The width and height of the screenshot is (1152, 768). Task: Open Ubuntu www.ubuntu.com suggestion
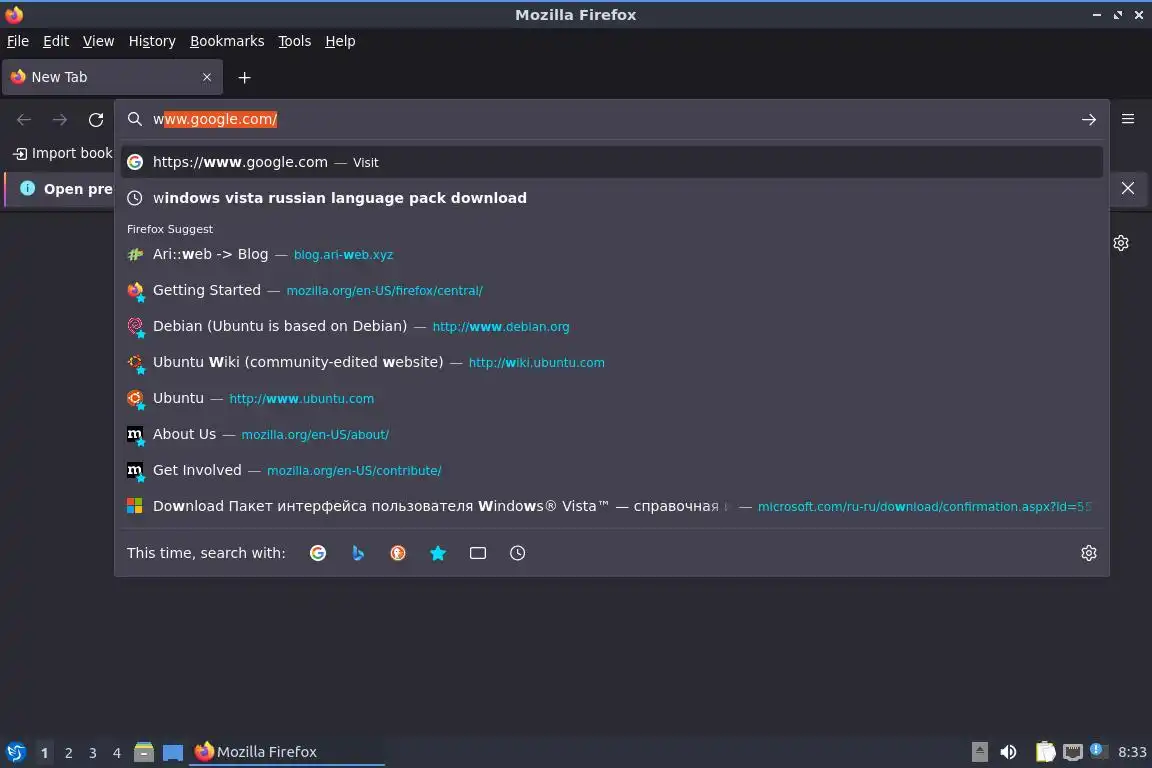tap(611, 398)
